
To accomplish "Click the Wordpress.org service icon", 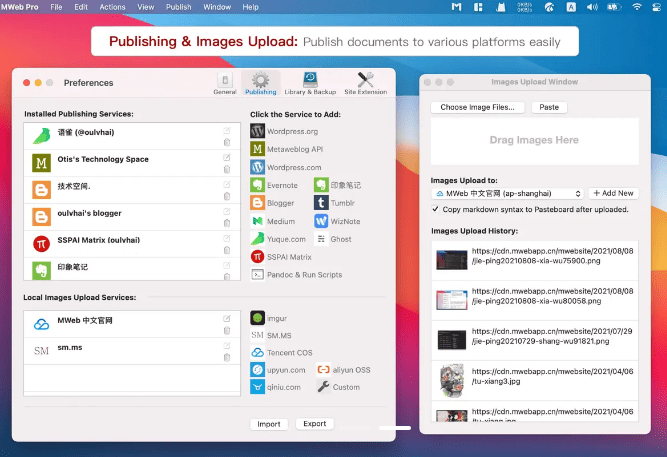I will click(257, 131).
